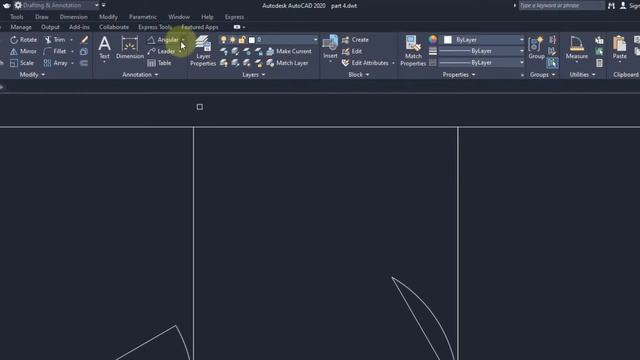
Task: Insert a Table
Action: coord(159,63)
